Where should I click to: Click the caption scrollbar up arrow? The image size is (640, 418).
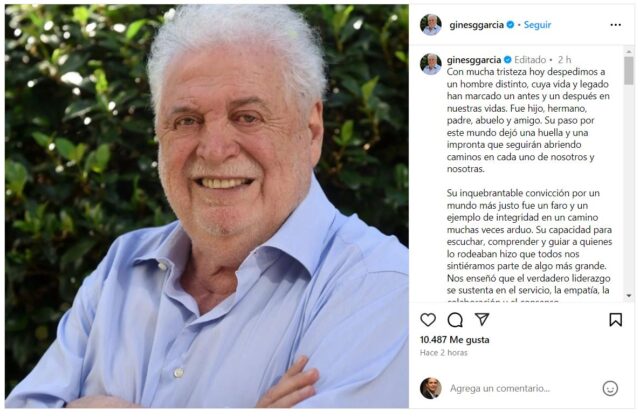point(629,52)
